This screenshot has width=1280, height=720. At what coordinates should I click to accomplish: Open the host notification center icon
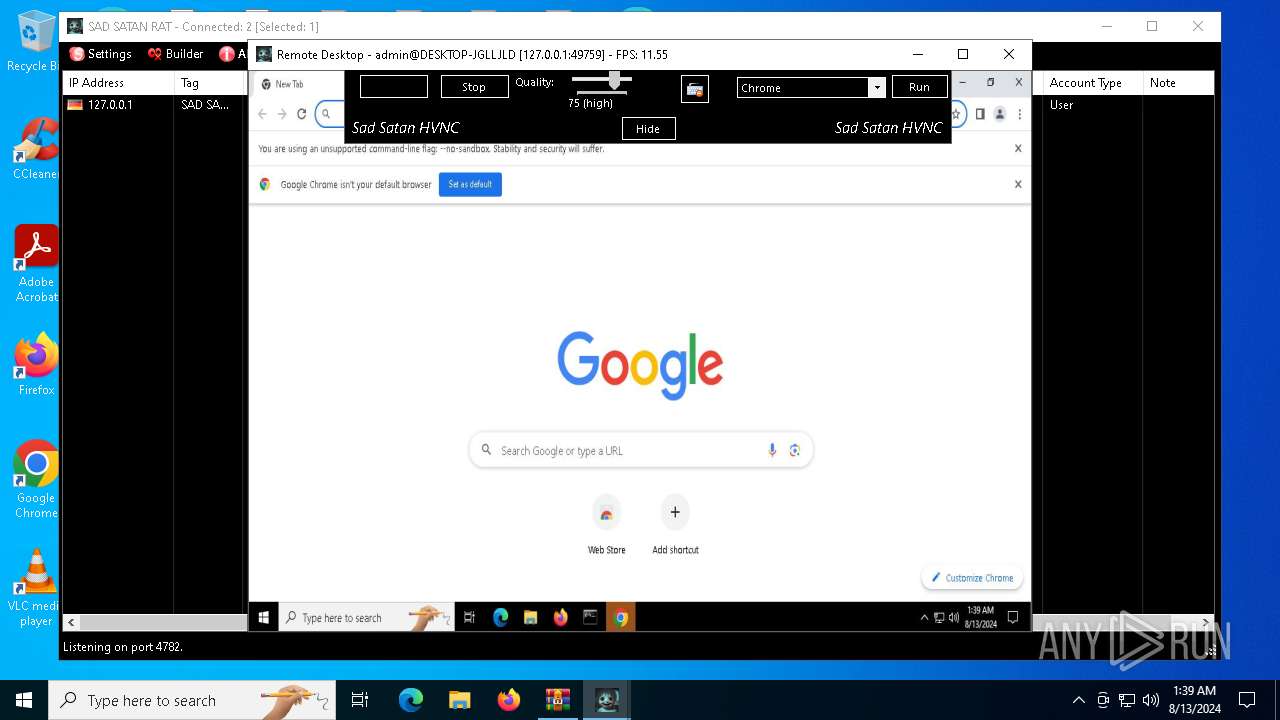coord(1247,700)
